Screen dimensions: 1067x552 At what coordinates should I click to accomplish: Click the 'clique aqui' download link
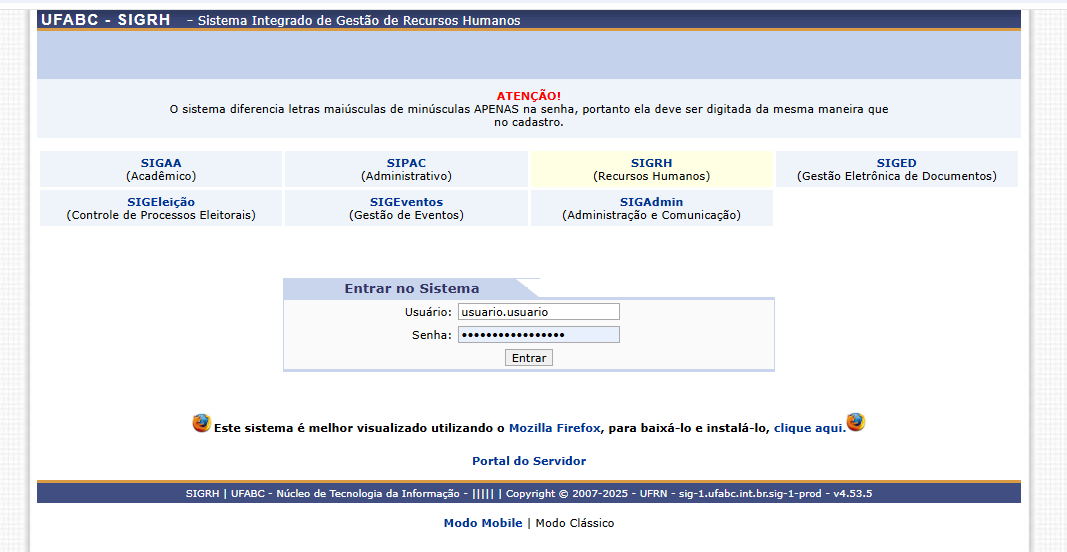(809, 428)
